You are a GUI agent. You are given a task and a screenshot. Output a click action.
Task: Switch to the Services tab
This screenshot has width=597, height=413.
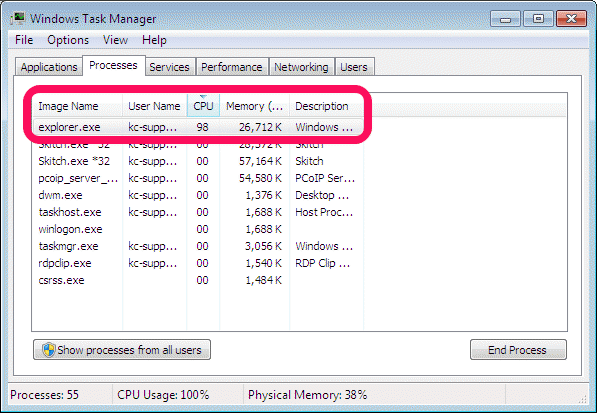(x=169, y=67)
